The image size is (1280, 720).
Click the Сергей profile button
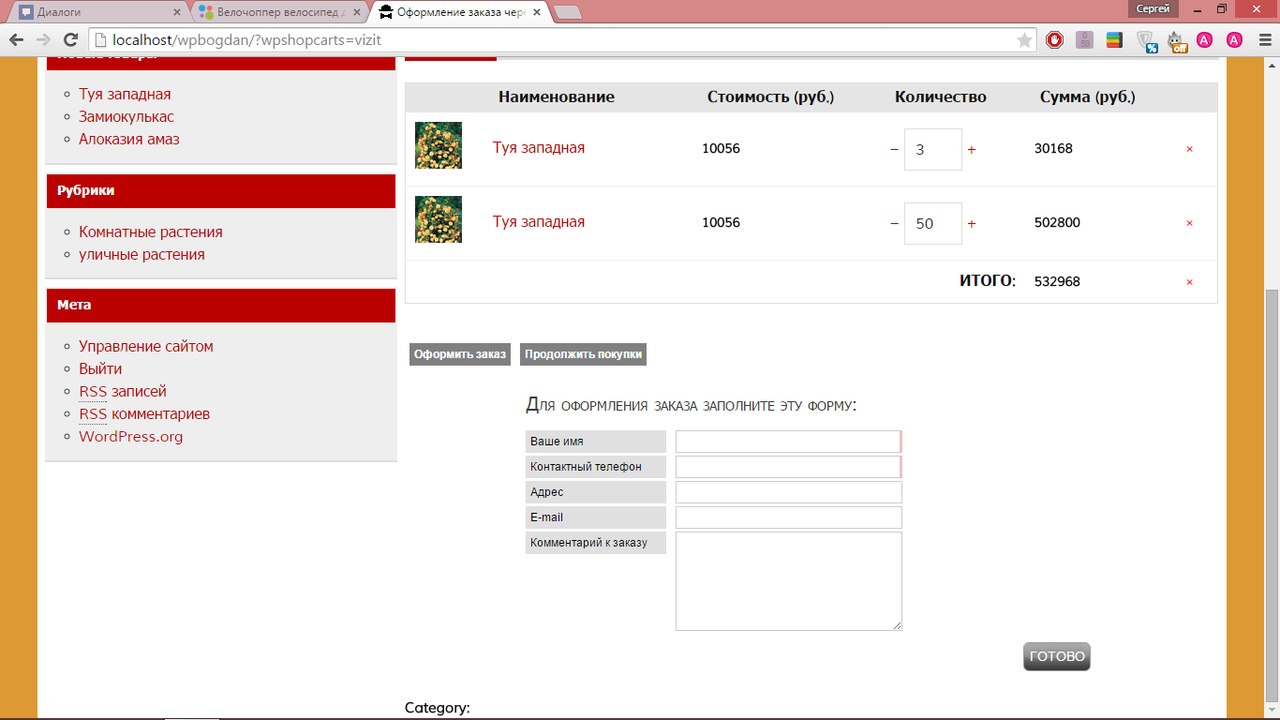pyautogui.click(x=1154, y=8)
